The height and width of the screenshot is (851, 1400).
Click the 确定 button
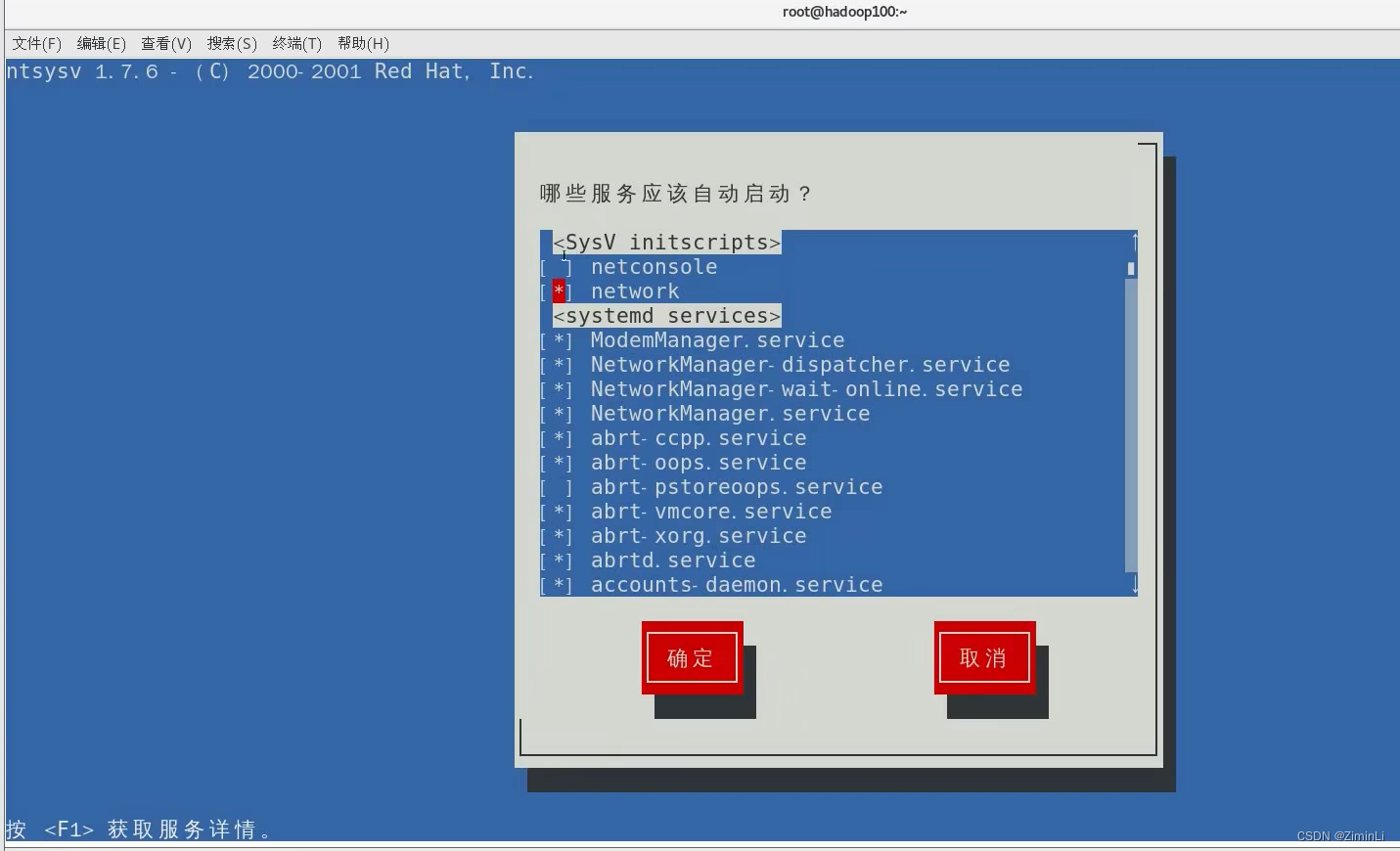click(692, 657)
